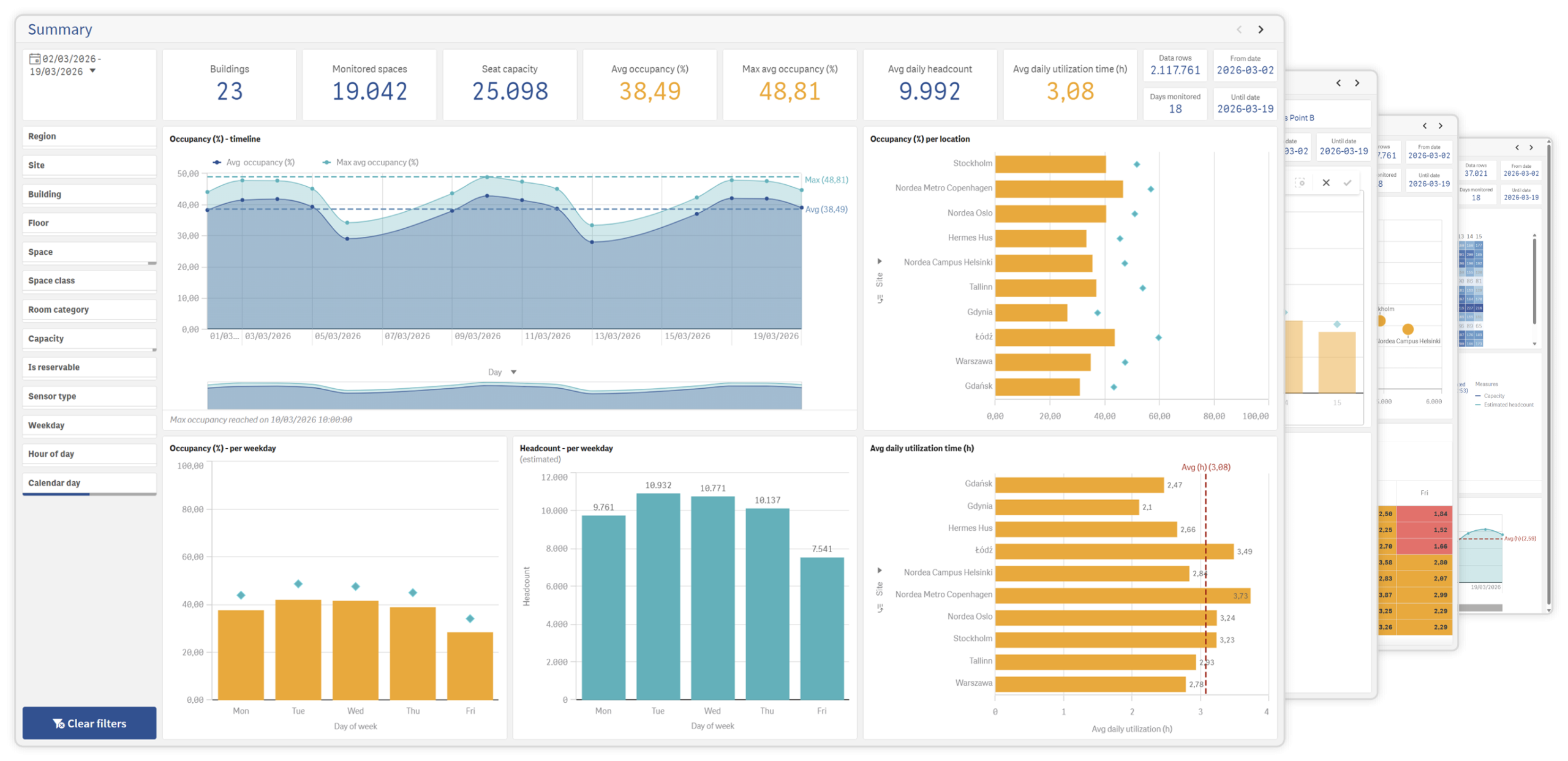Expand the Site filter
Screen dimensions: 1568x761
89,165
